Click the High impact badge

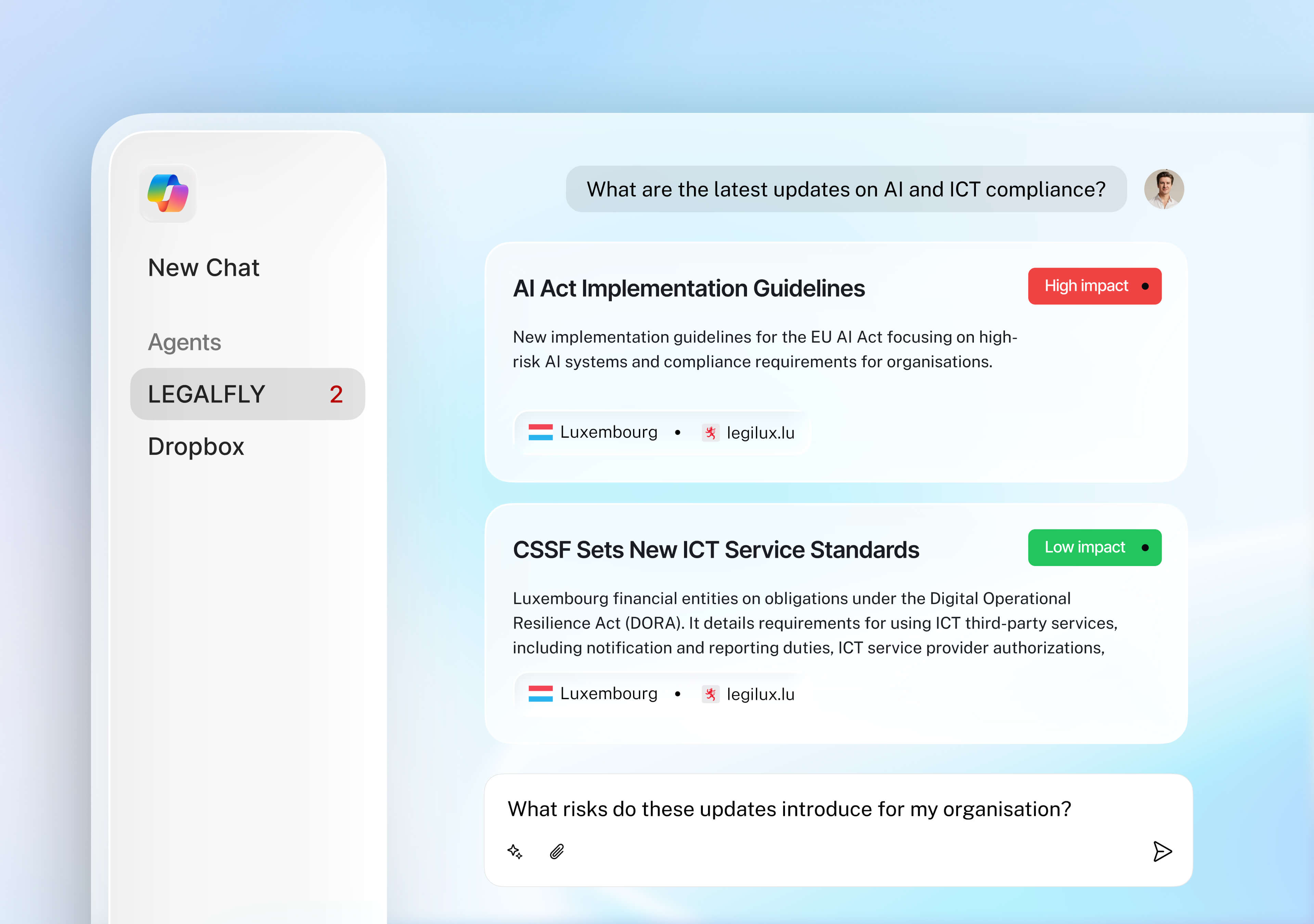point(1094,286)
